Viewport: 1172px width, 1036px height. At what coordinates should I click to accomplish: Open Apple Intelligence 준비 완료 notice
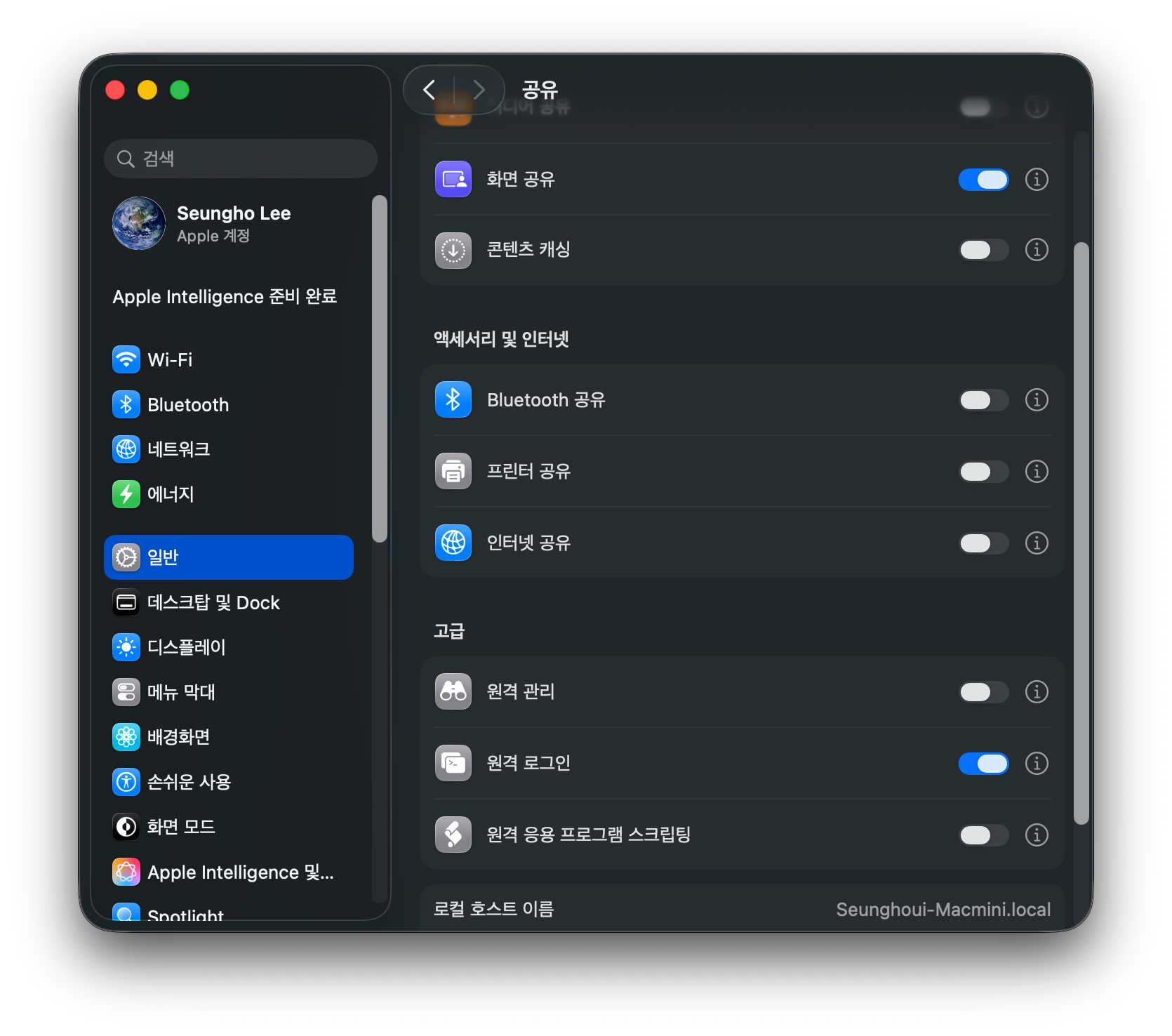(x=225, y=297)
